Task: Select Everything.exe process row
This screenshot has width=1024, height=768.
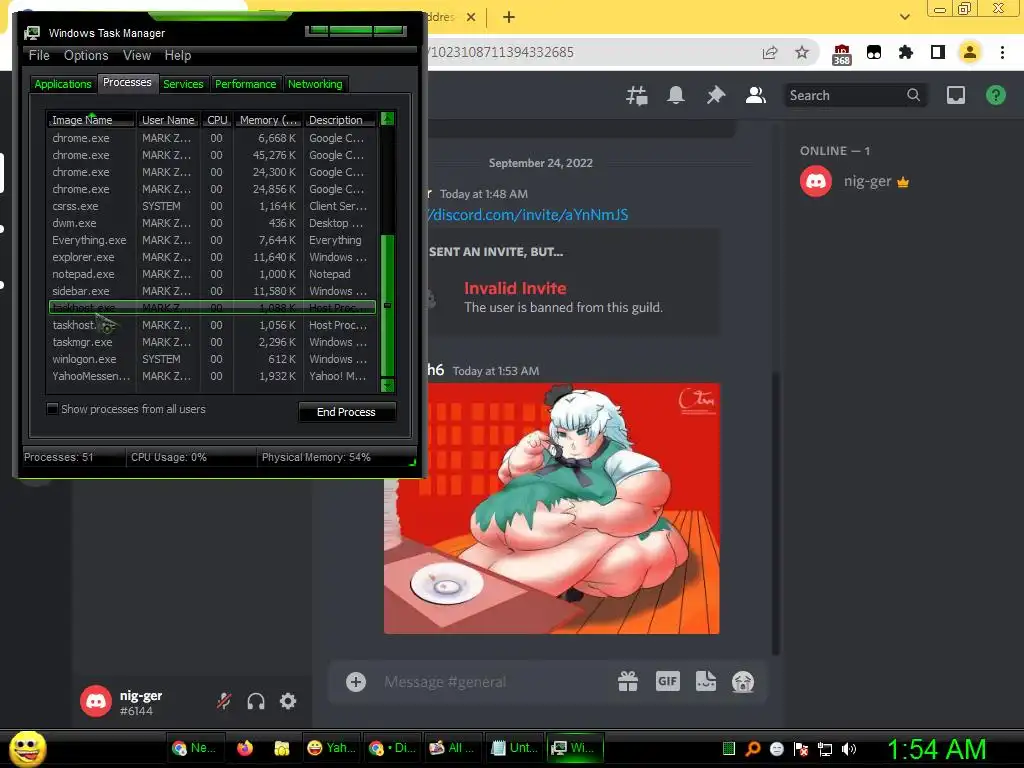Action: pyautogui.click(x=212, y=240)
